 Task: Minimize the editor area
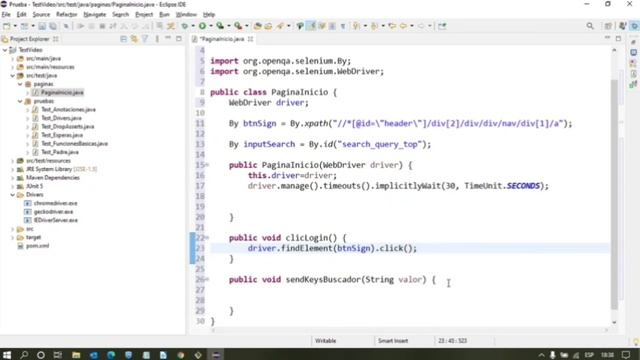click(607, 38)
